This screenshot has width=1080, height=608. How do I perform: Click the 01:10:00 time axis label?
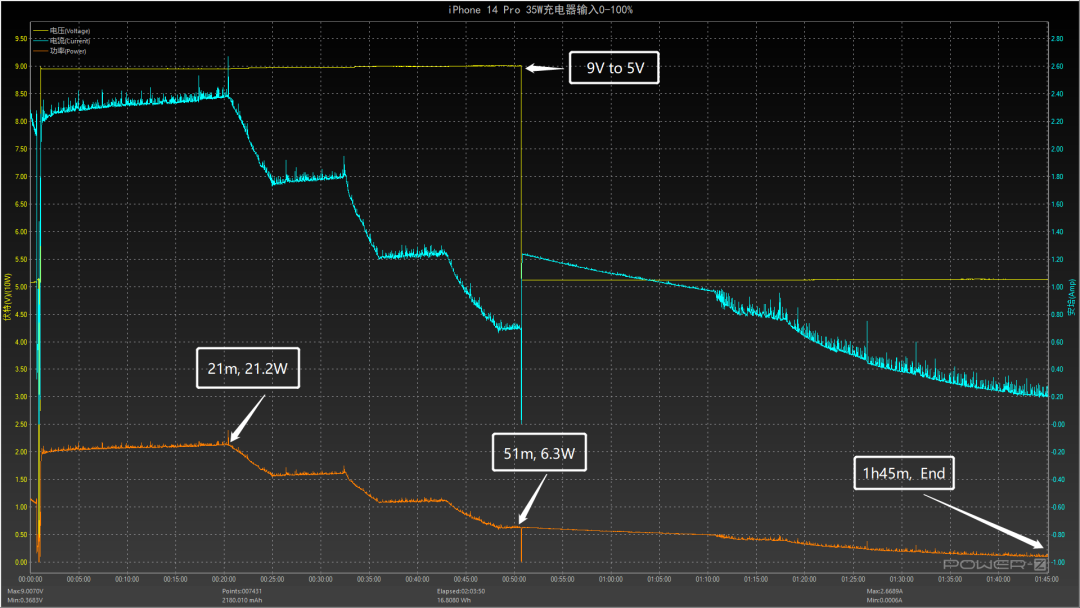707,580
